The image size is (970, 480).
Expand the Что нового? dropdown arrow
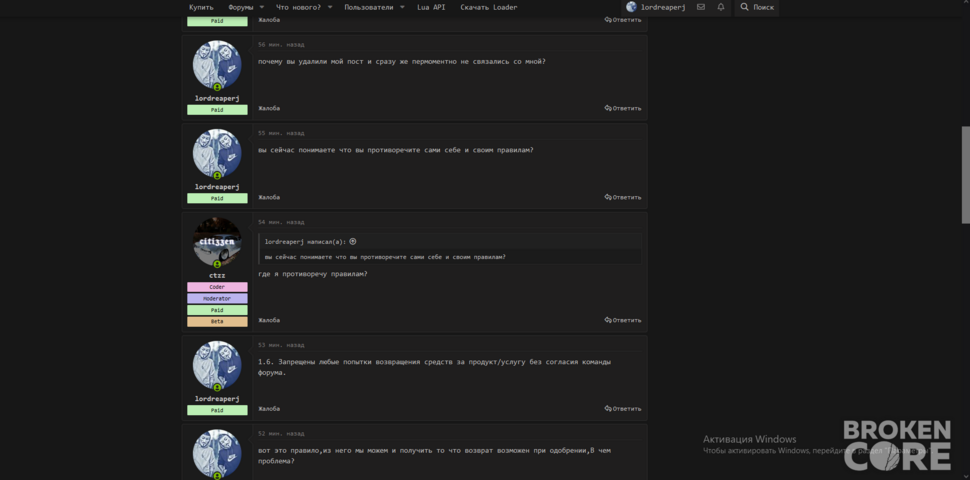(330, 7)
